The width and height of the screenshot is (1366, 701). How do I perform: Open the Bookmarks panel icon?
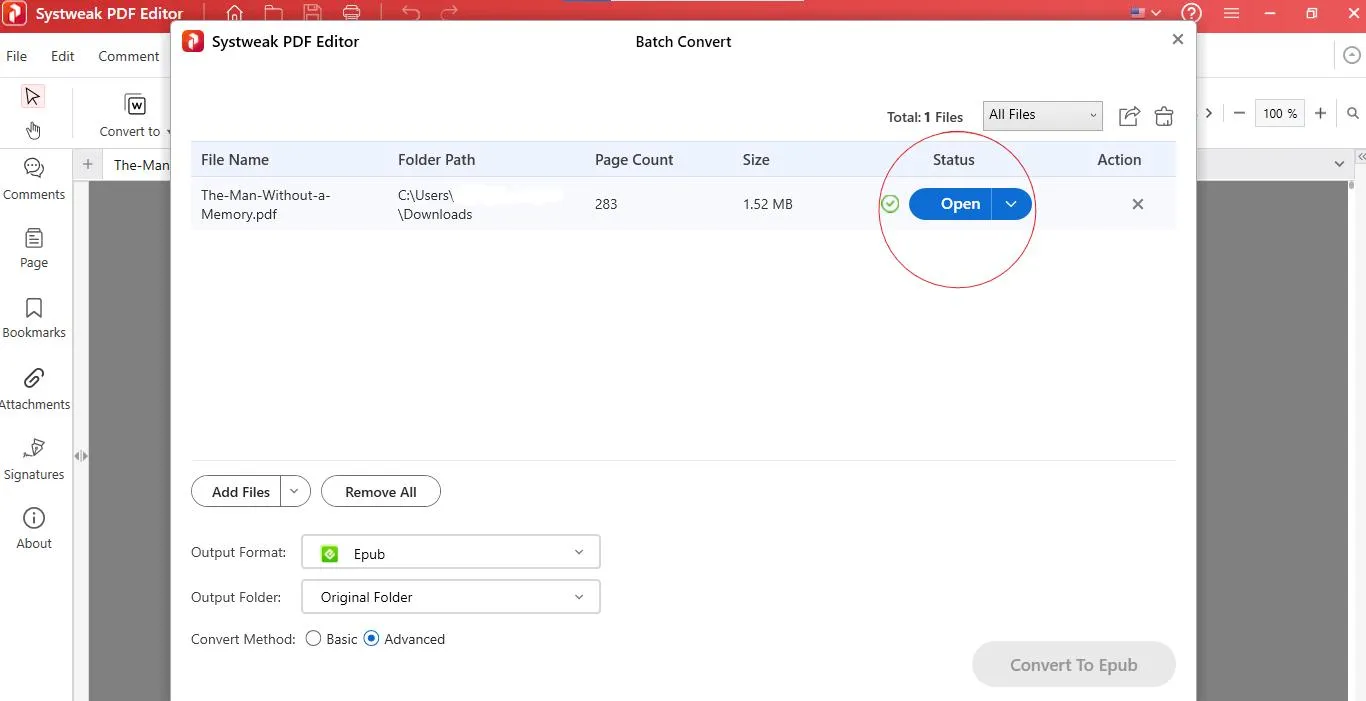point(34,308)
